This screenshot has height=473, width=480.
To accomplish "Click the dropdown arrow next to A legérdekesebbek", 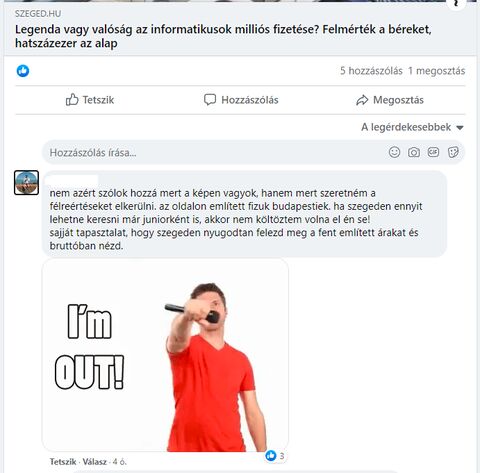I will (x=460, y=128).
